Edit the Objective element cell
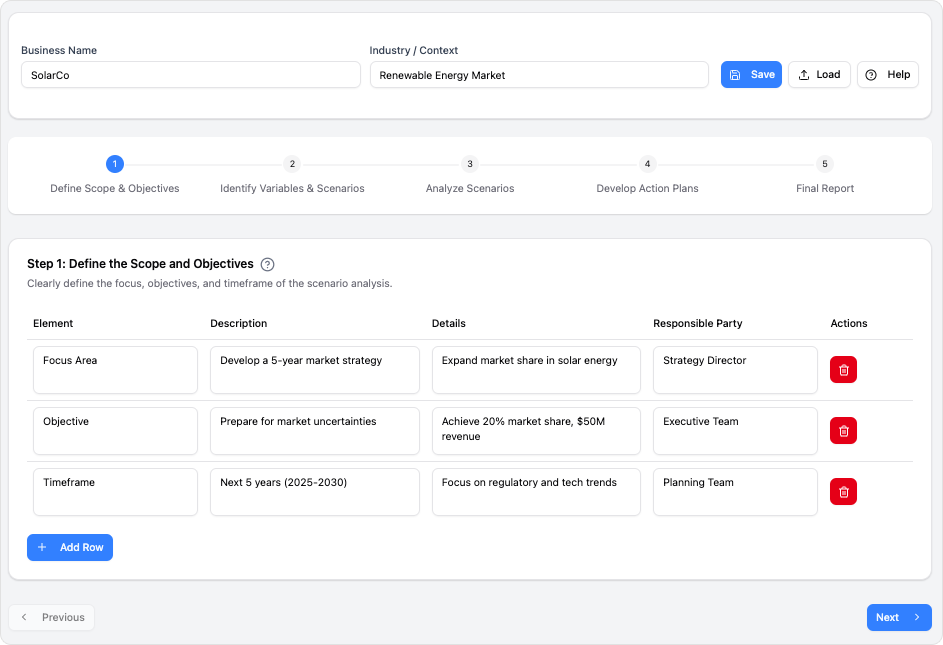The image size is (943, 645). [115, 431]
